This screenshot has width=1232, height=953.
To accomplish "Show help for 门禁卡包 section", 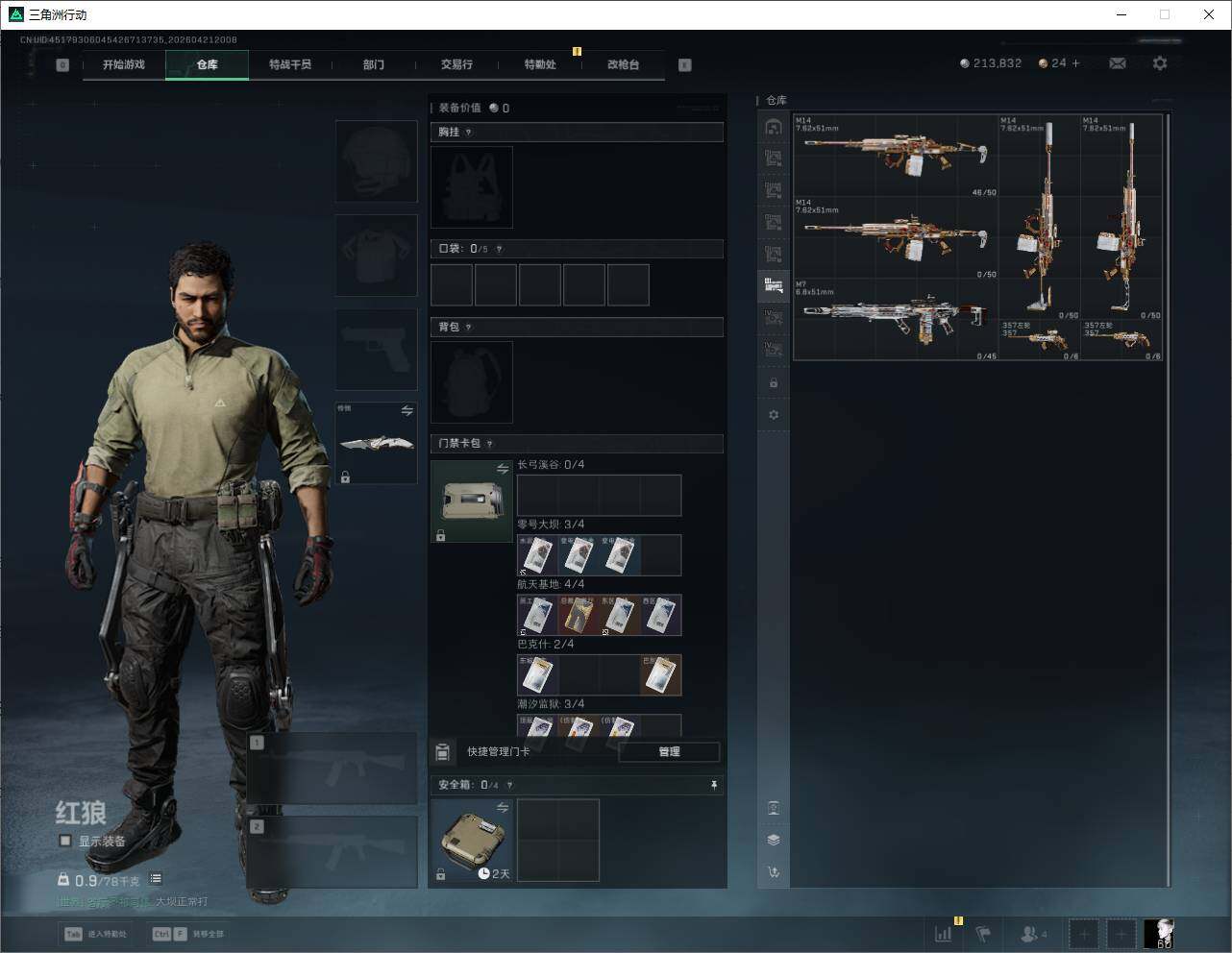I will (490, 444).
